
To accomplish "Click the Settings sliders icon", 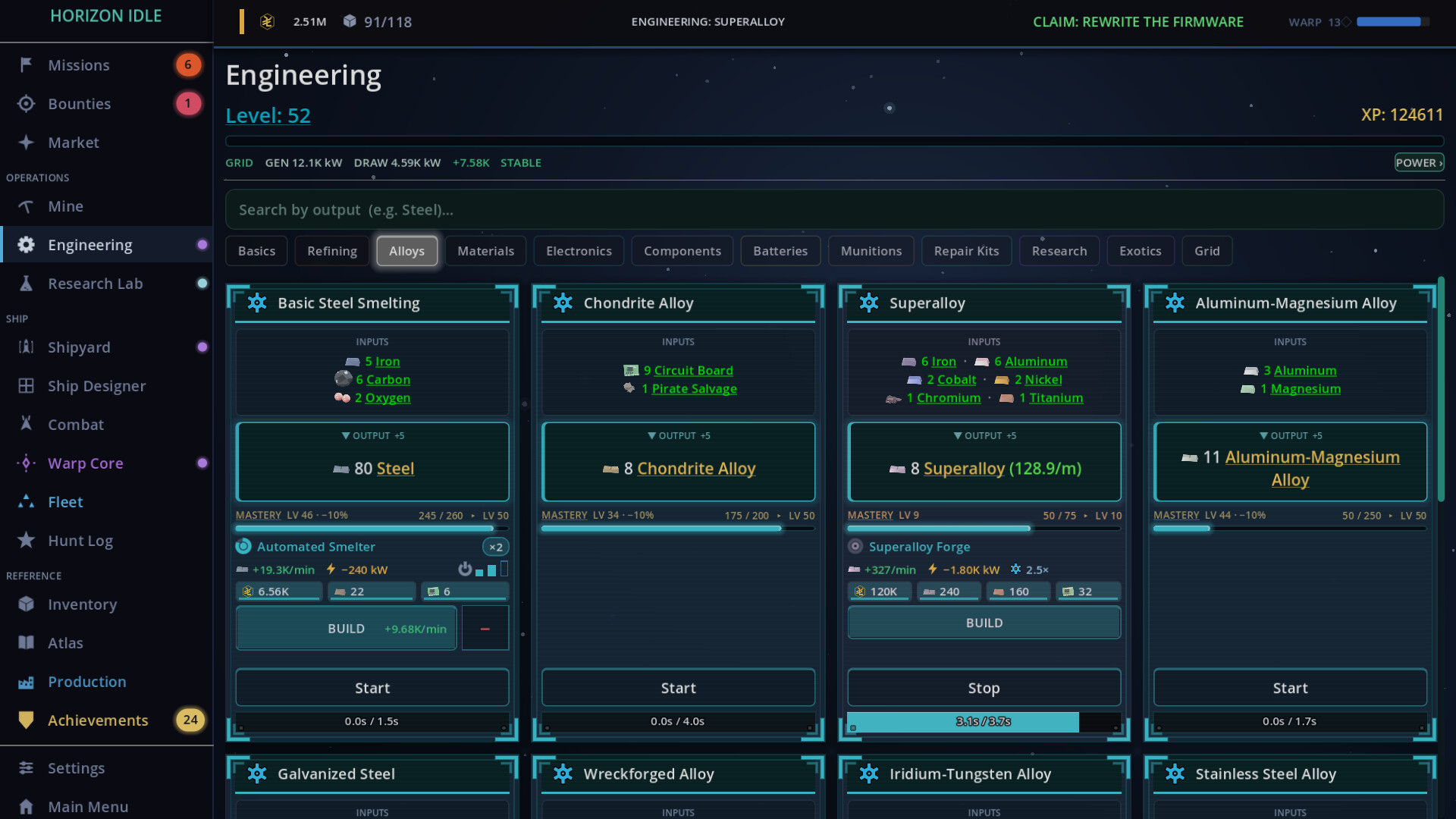I will click(x=26, y=768).
